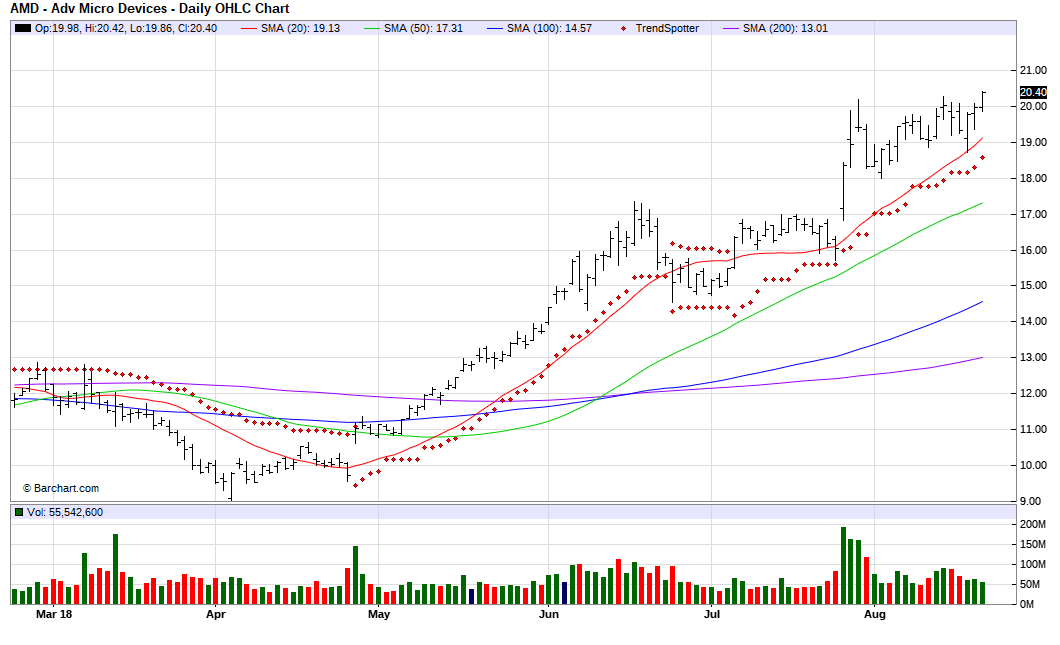Click the red SMA 20 legend line swatch
Screen dimensions: 1060x645
249,28
